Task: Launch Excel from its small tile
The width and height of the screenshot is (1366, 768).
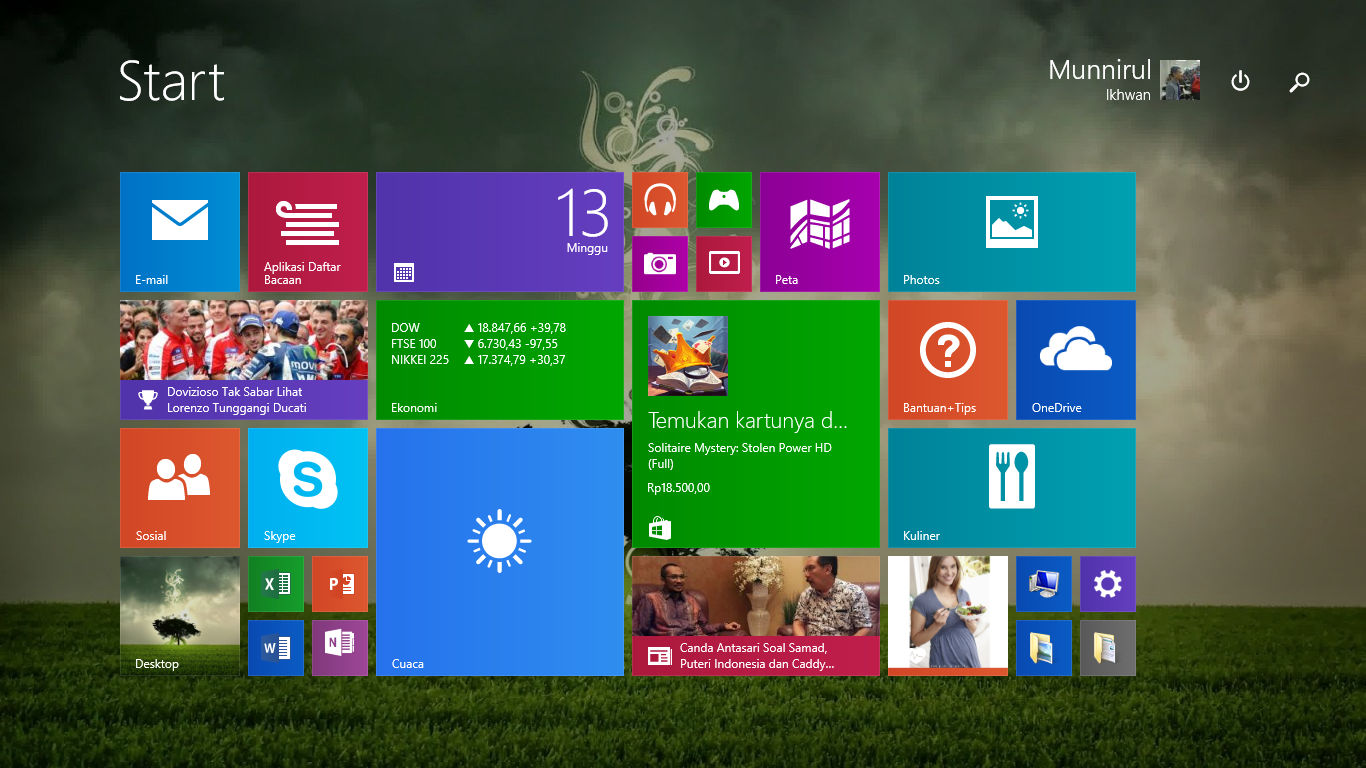Action: [x=276, y=584]
